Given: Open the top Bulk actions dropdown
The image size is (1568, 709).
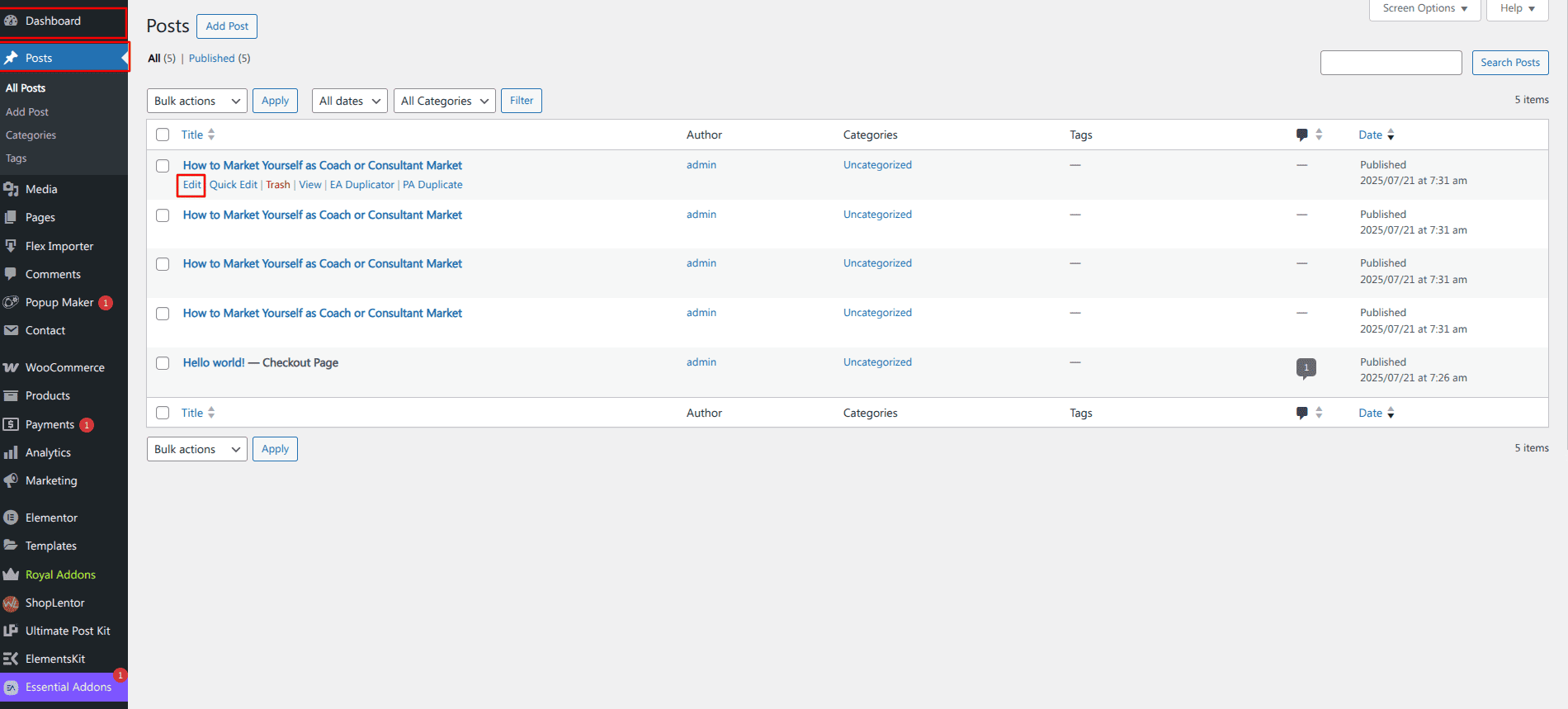Looking at the screenshot, I should [x=197, y=101].
